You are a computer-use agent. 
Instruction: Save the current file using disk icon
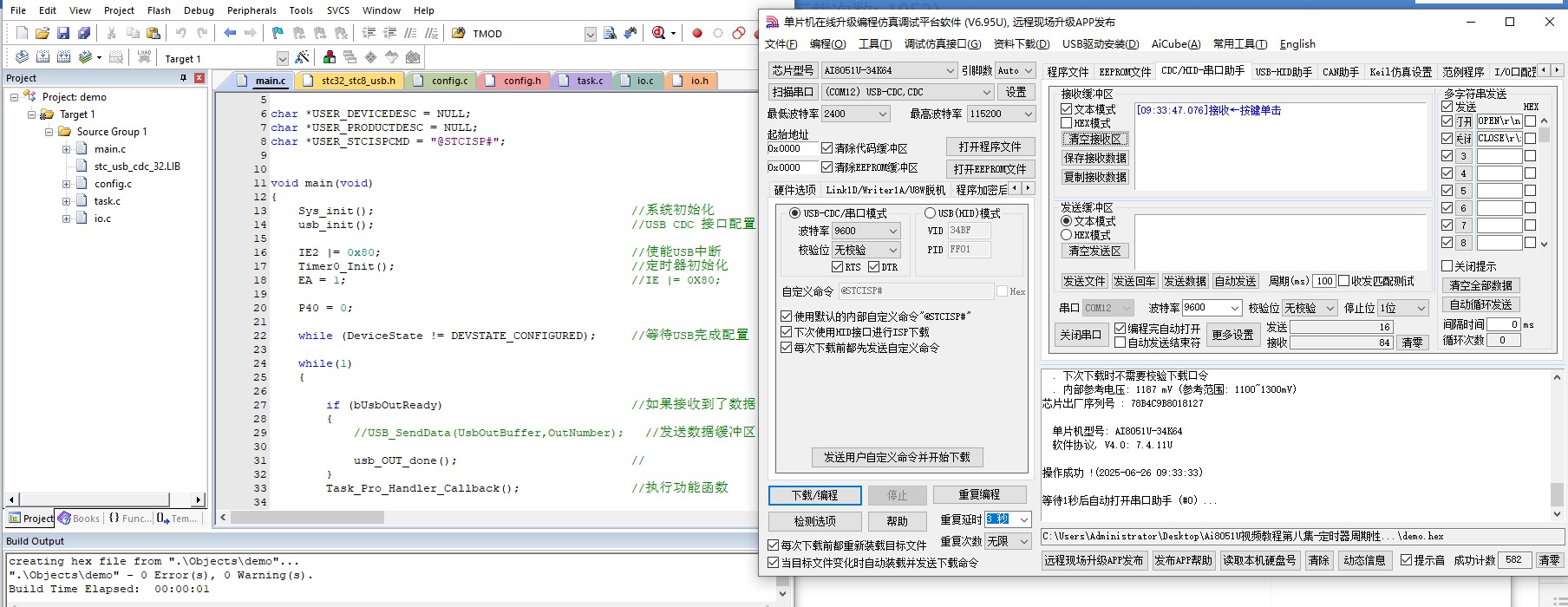pyautogui.click(x=63, y=33)
